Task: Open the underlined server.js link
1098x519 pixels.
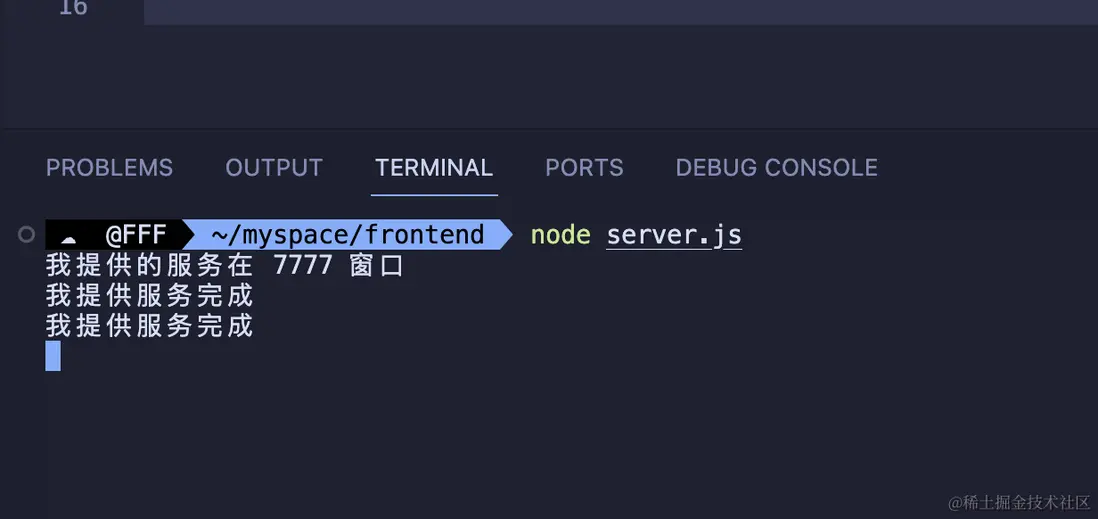Action: click(674, 236)
